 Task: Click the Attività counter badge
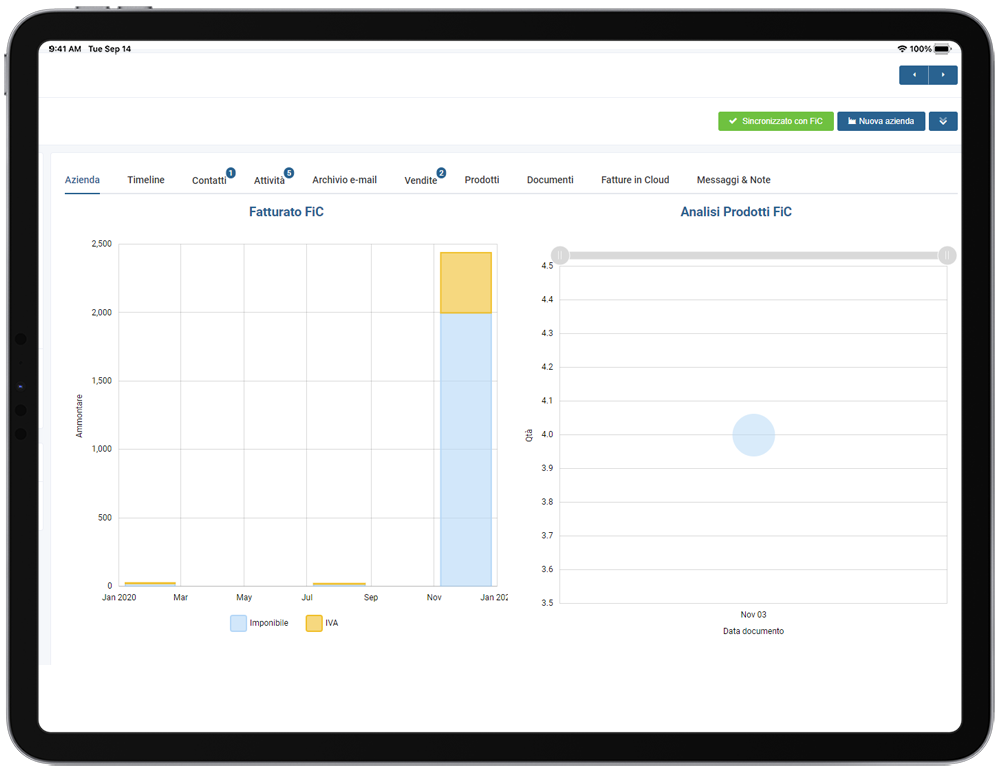pyautogui.click(x=289, y=173)
